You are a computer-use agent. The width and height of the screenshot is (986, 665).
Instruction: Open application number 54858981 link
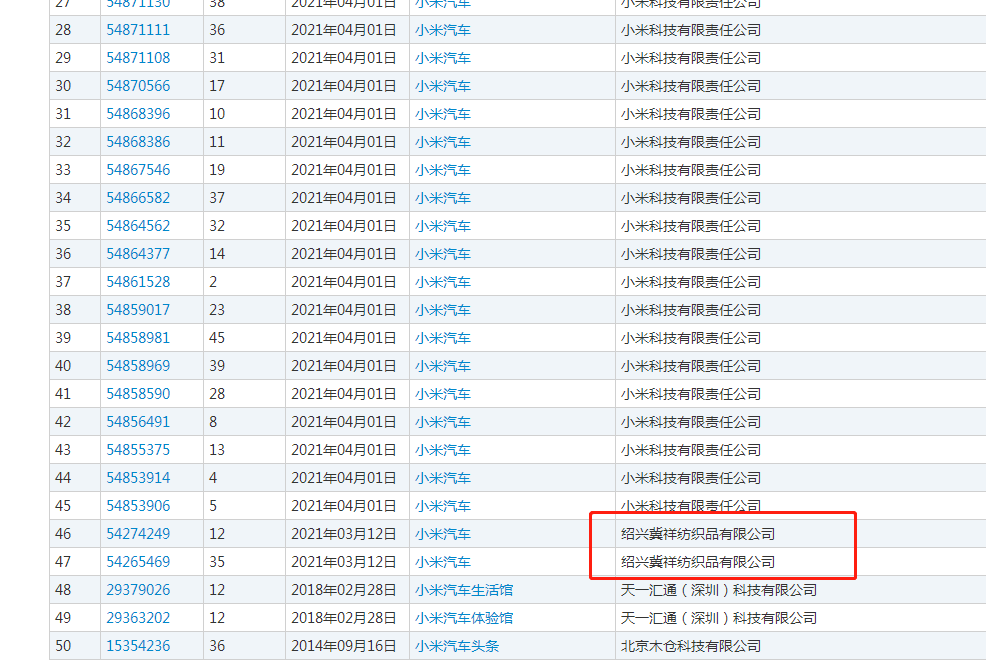click(138, 338)
